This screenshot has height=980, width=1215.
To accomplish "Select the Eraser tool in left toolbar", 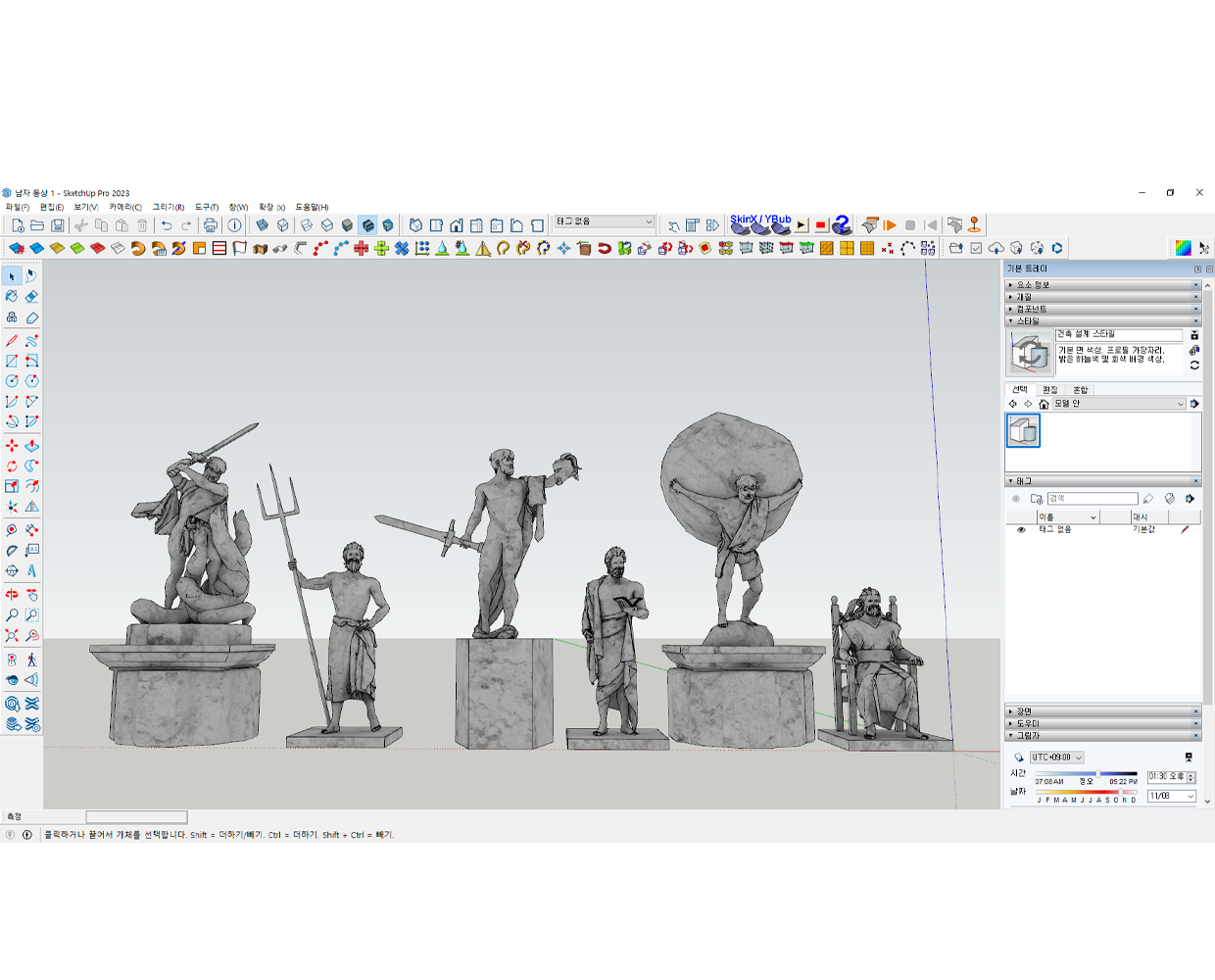I will point(32,296).
